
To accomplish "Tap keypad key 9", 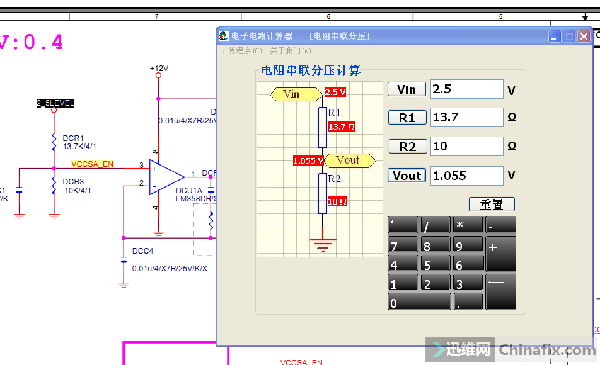I will click(468, 244).
